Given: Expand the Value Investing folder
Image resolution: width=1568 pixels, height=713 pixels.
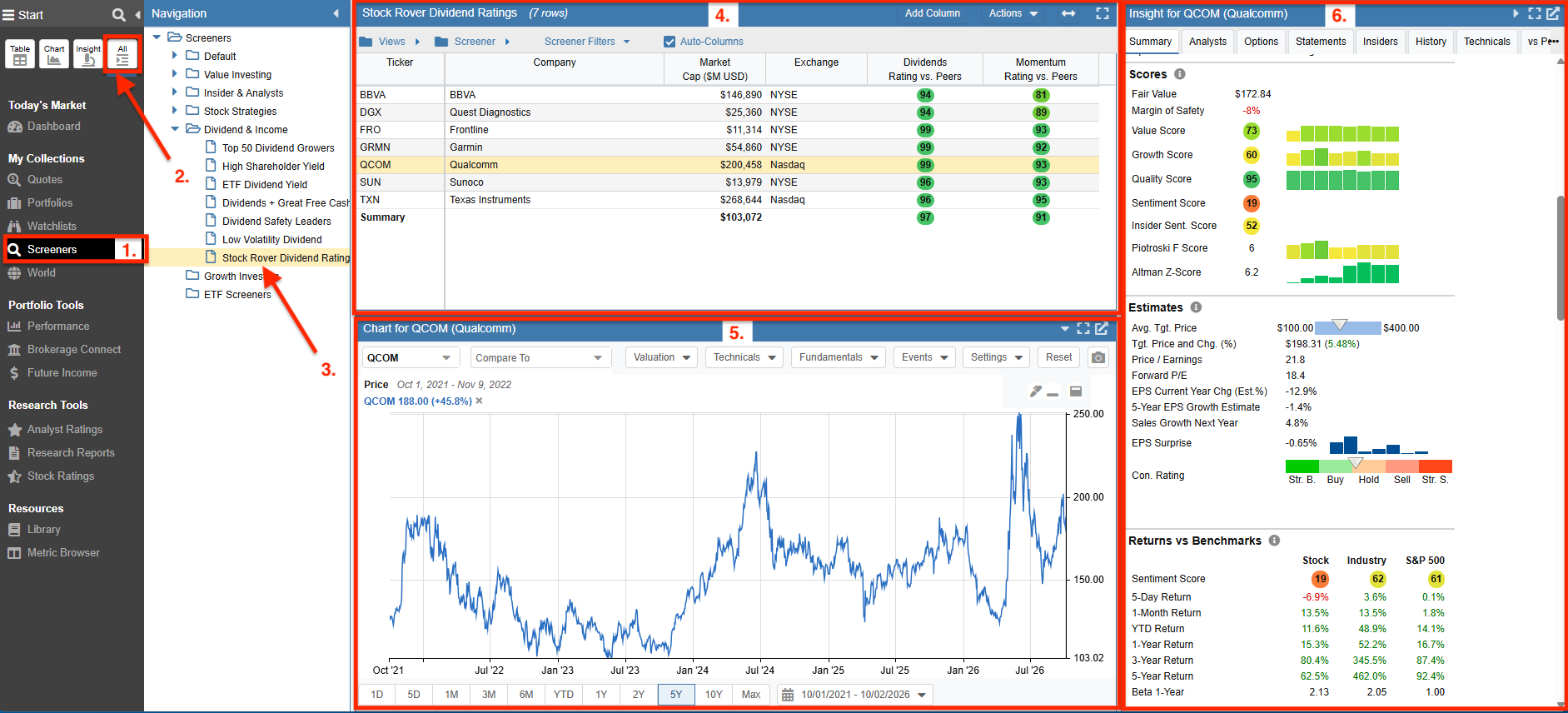Looking at the screenshot, I should click(x=175, y=74).
